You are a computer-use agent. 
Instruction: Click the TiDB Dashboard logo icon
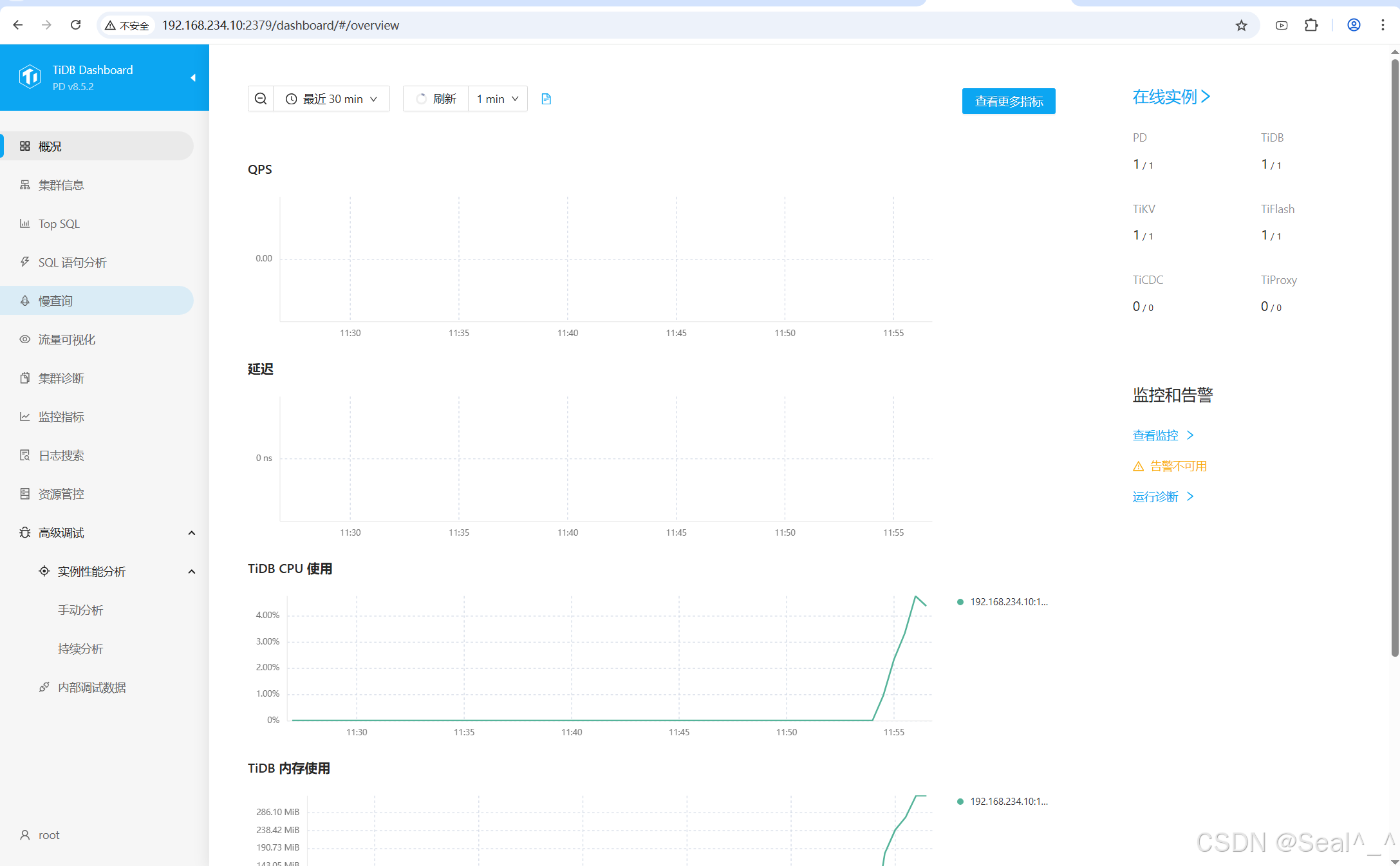pyautogui.click(x=30, y=77)
